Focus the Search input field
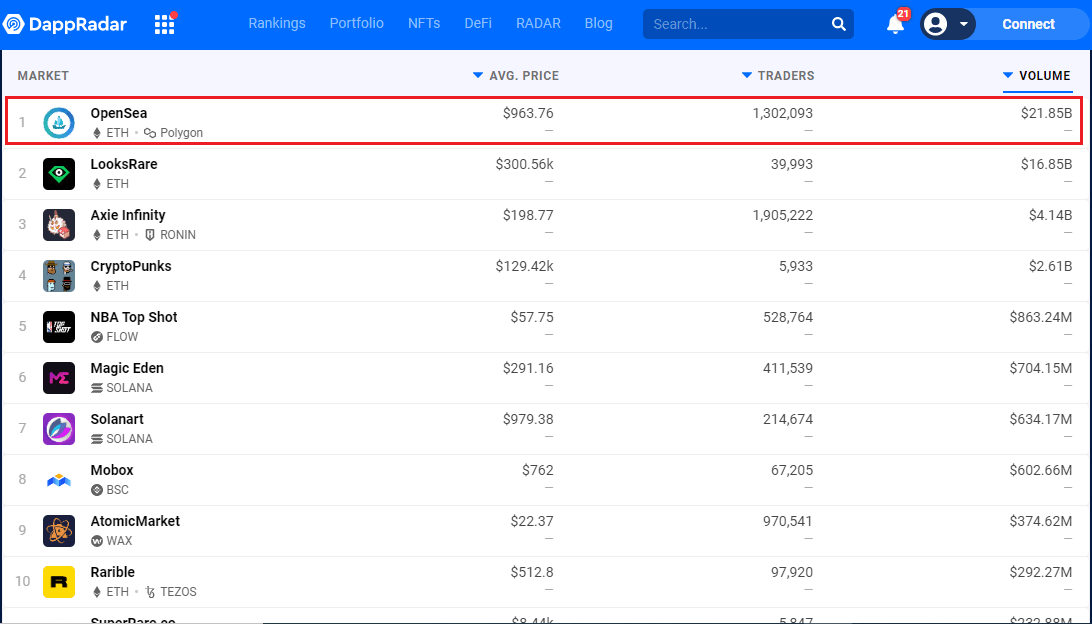This screenshot has height=624, width=1092. [x=735, y=24]
